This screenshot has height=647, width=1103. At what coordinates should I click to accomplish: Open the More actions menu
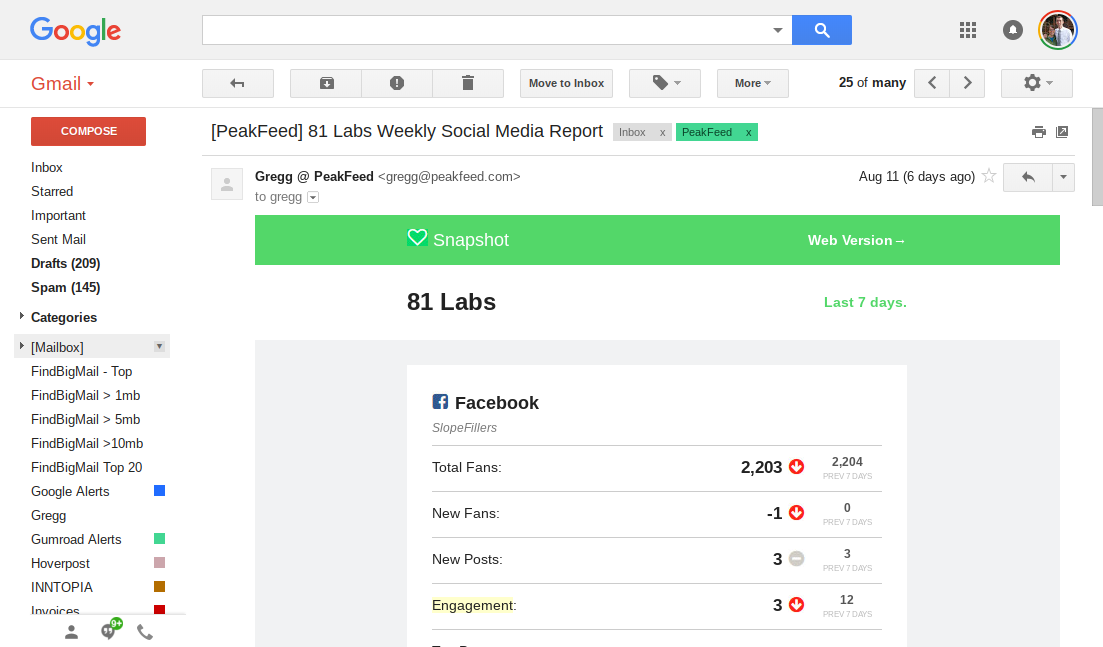753,83
